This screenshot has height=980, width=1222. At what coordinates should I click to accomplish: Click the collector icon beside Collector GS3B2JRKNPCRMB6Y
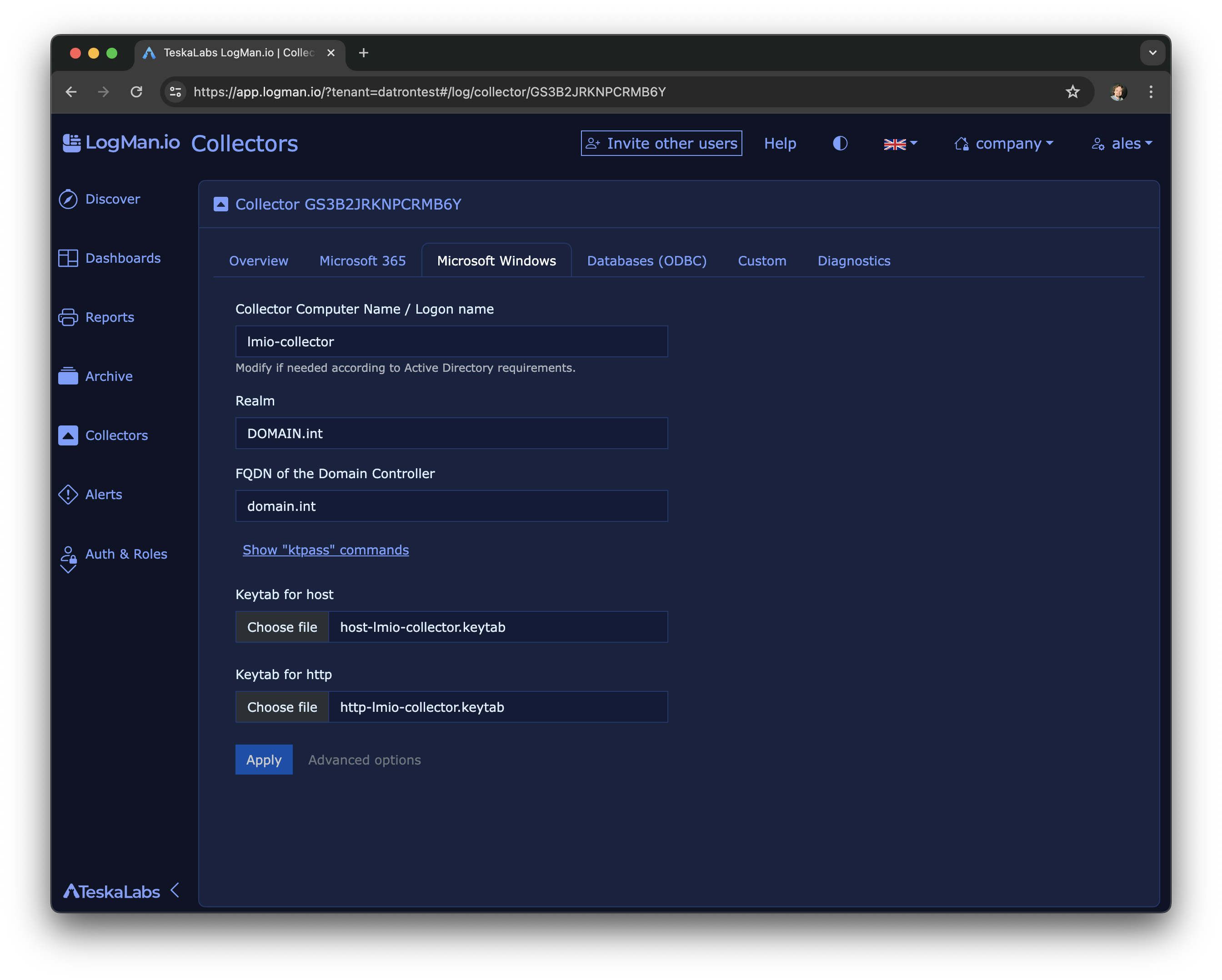click(220, 204)
